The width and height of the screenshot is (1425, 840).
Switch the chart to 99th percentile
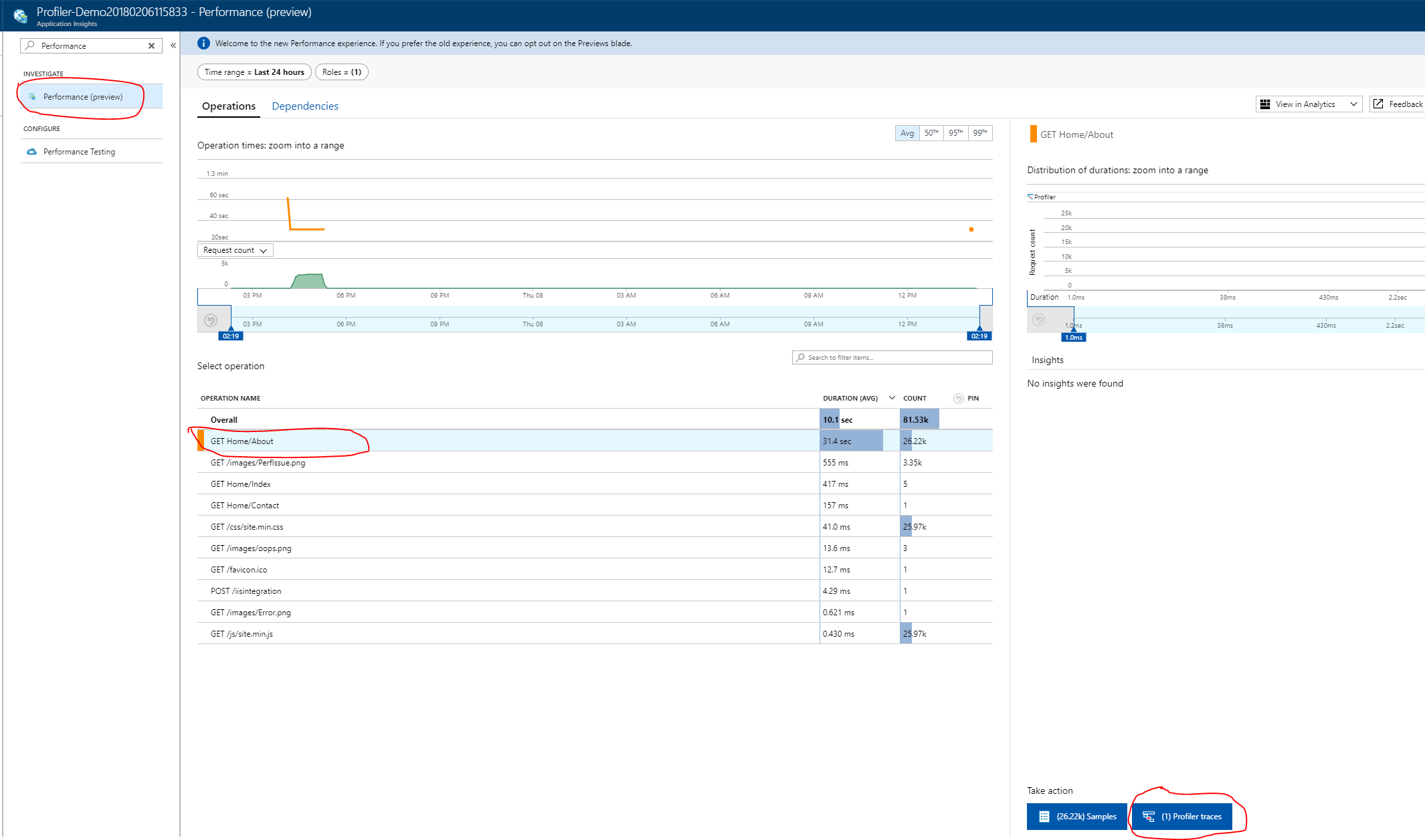coord(980,133)
